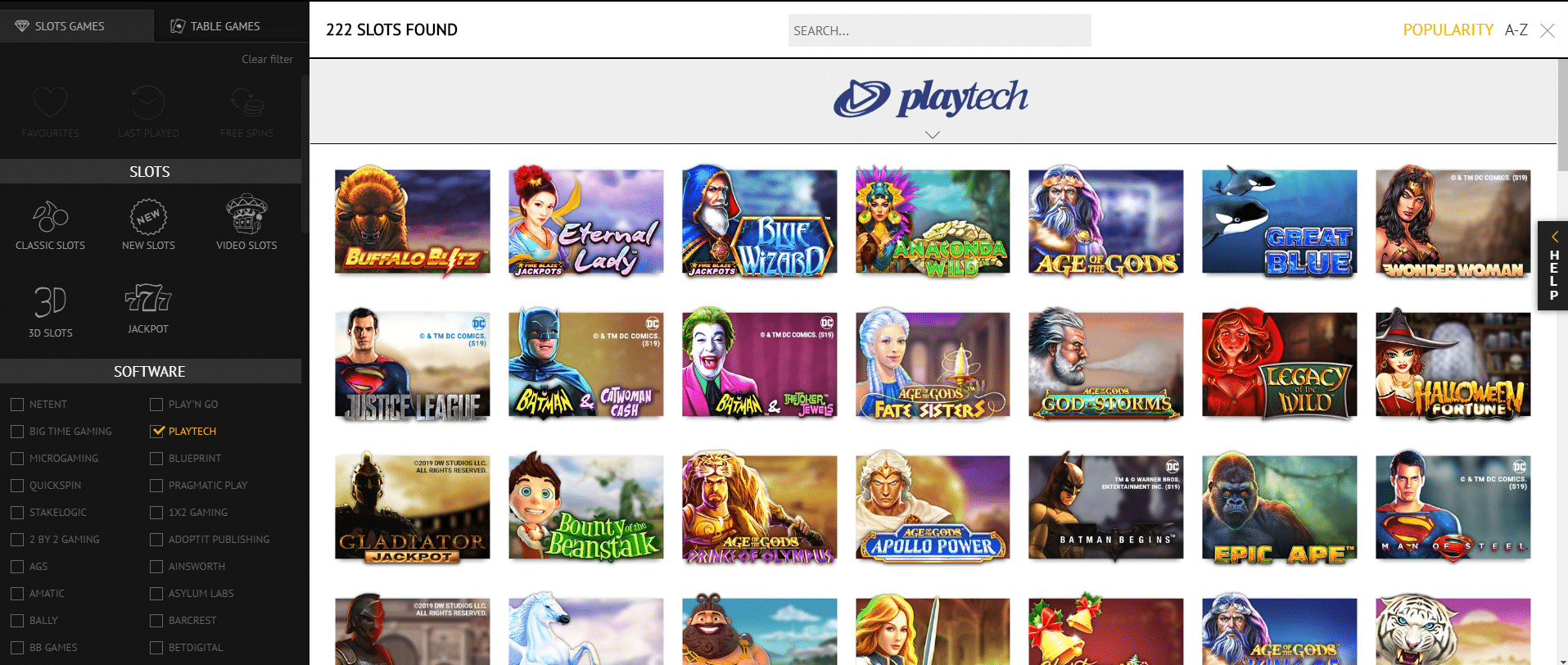This screenshot has height=665, width=1568.
Task: Enable the NetEnt software checkbox
Action: (x=17, y=405)
